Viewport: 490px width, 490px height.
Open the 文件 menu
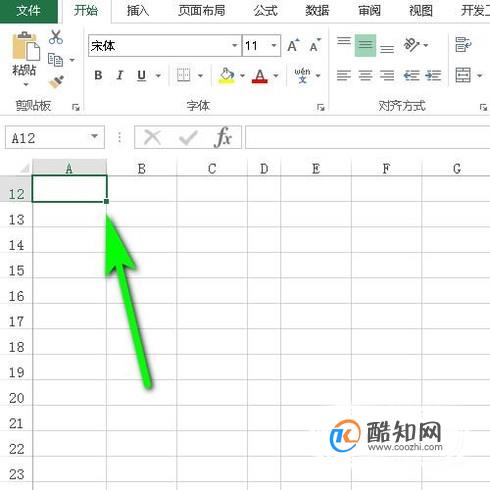click(x=28, y=11)
